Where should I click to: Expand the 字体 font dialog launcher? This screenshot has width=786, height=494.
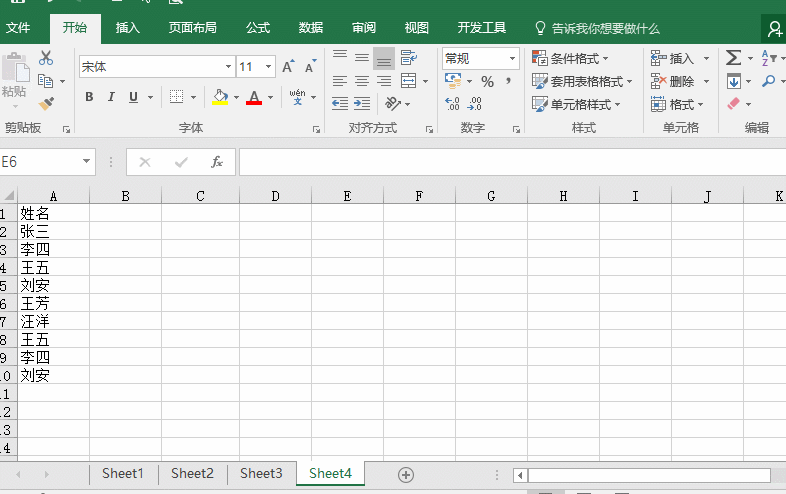tap(316, 129)
